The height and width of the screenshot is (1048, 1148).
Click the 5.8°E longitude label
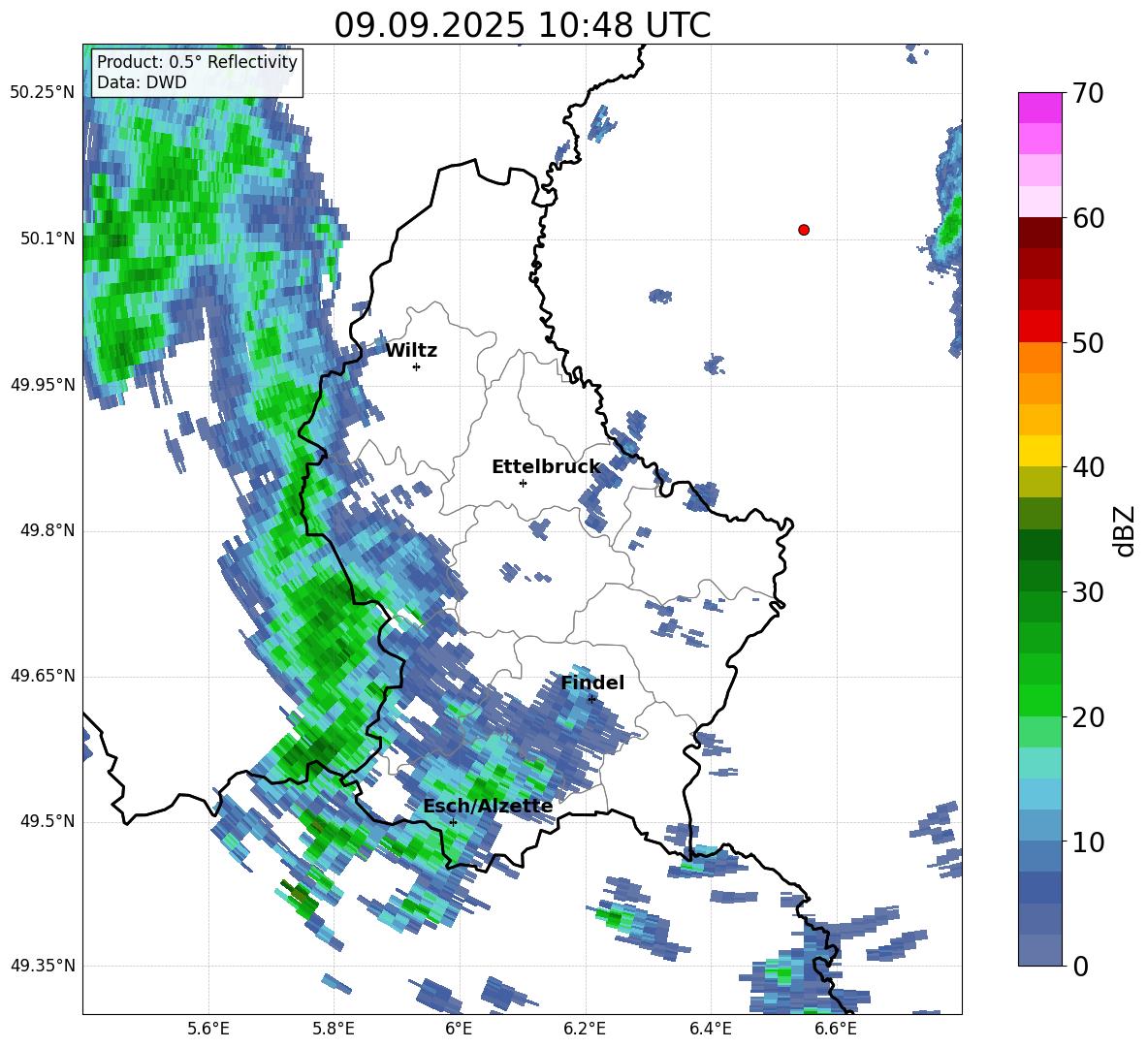click(334, 1029)
